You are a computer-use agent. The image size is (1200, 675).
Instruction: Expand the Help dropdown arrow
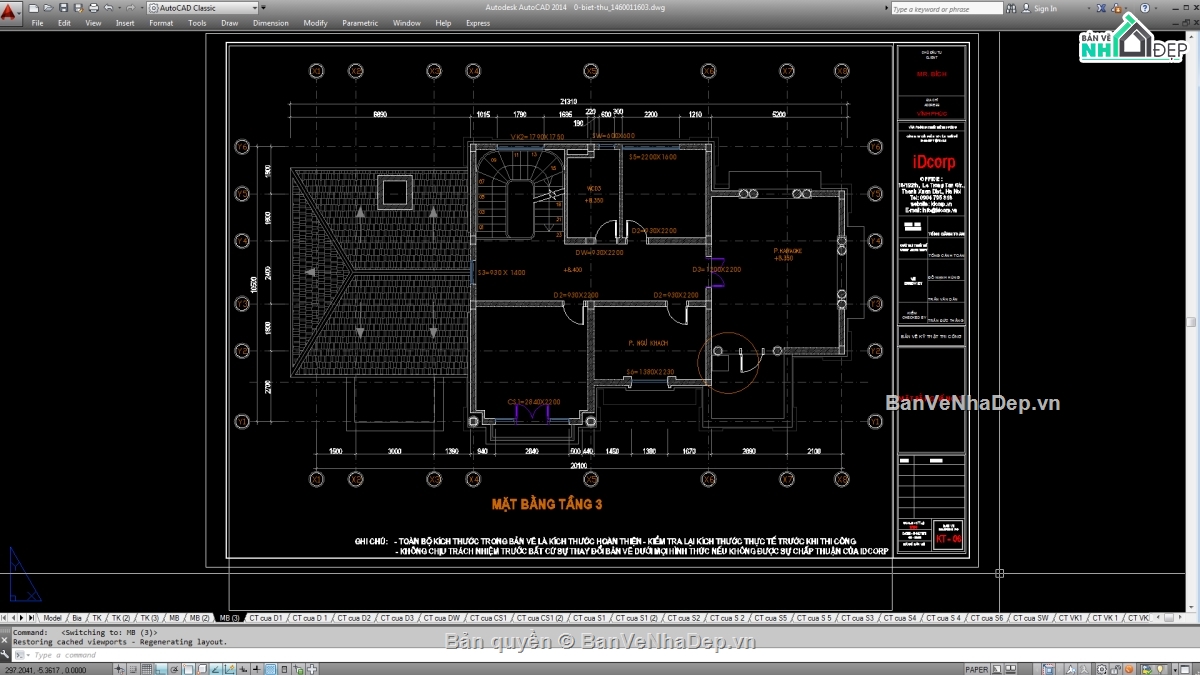click(1156, 8)
